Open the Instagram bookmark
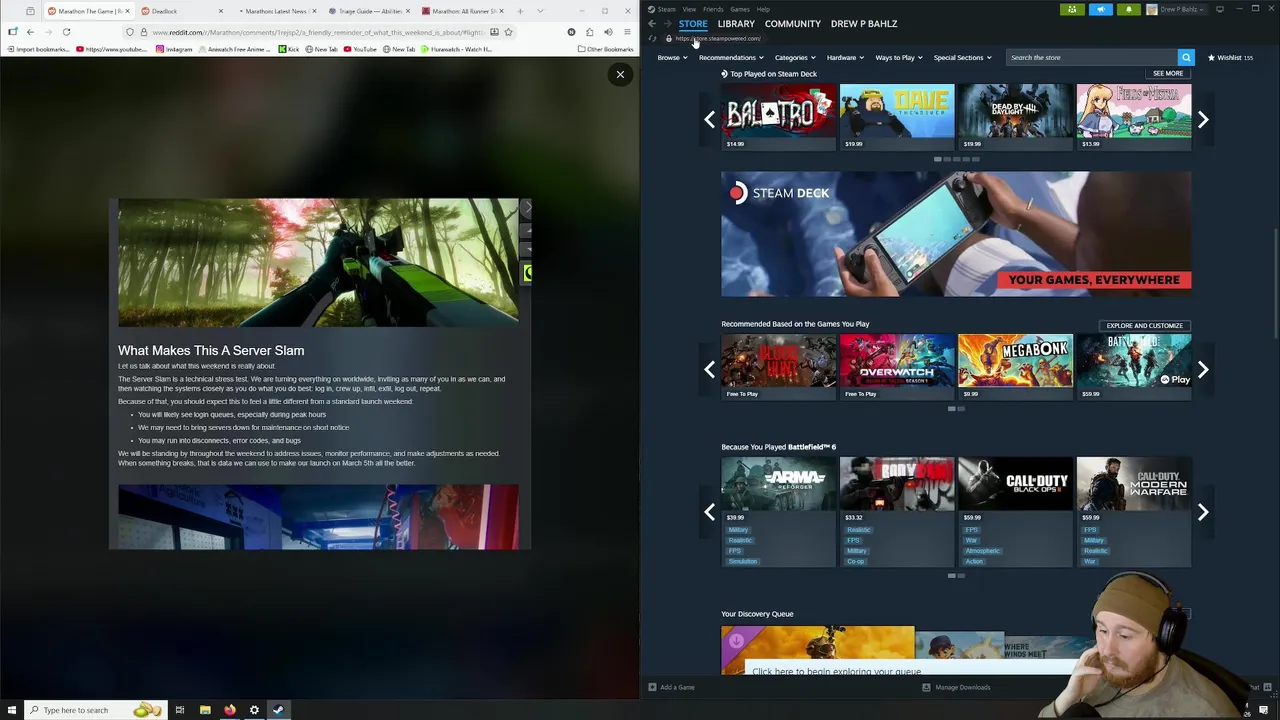The width and height of the screenshot is (1280, 720). pyautogui.click(x=174, y=49)
